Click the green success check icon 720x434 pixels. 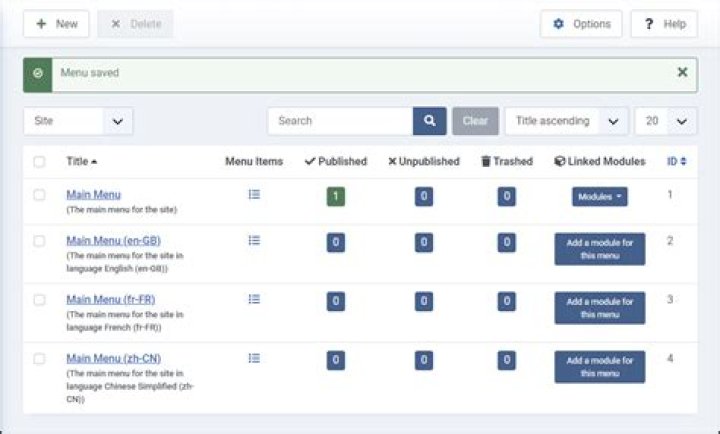point(38,73)
